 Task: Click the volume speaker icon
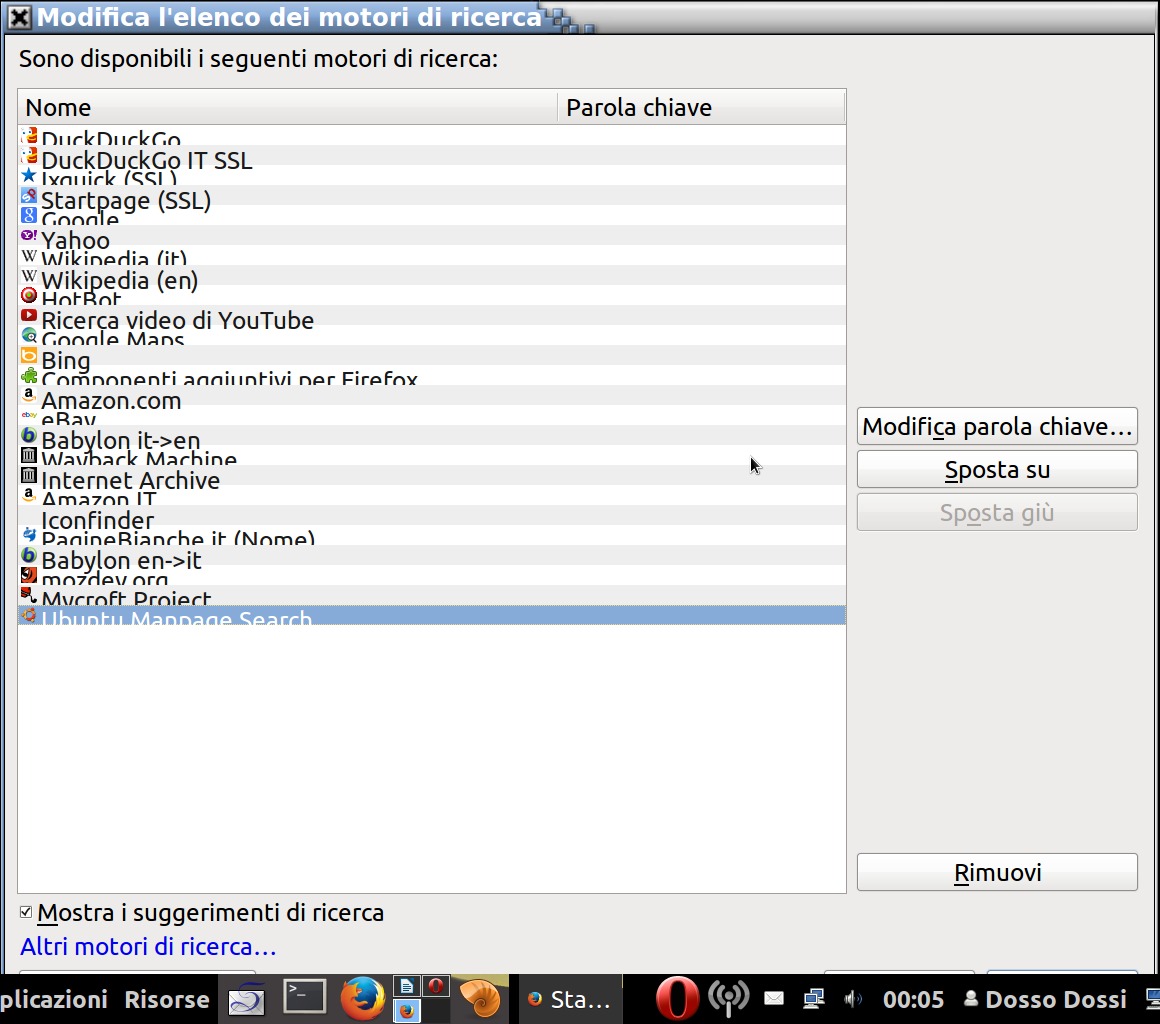tap(853, 999)
